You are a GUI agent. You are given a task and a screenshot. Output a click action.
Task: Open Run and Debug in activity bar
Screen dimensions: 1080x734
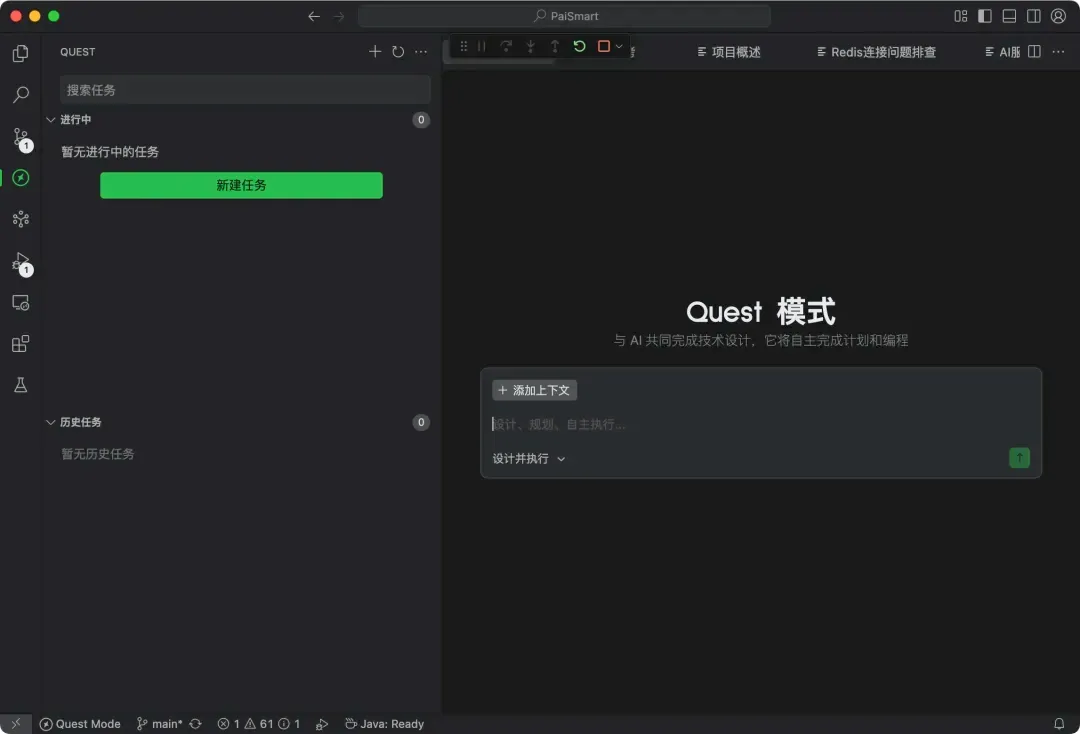tap(21, 262)
